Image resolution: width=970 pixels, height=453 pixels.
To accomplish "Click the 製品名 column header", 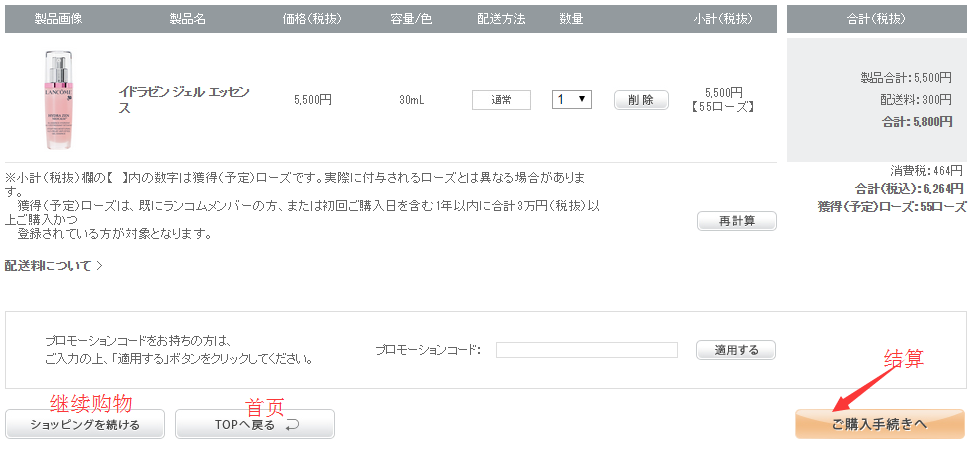I will (x=188, y=19).
